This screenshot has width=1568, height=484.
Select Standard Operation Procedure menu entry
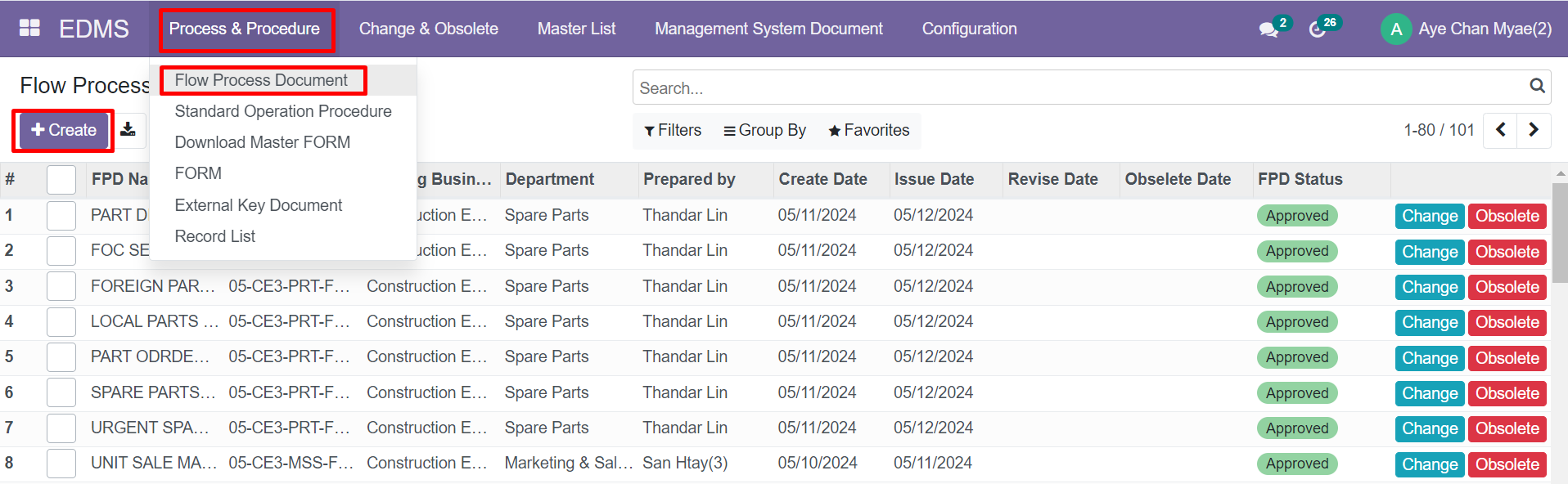[x=283, y=111]
